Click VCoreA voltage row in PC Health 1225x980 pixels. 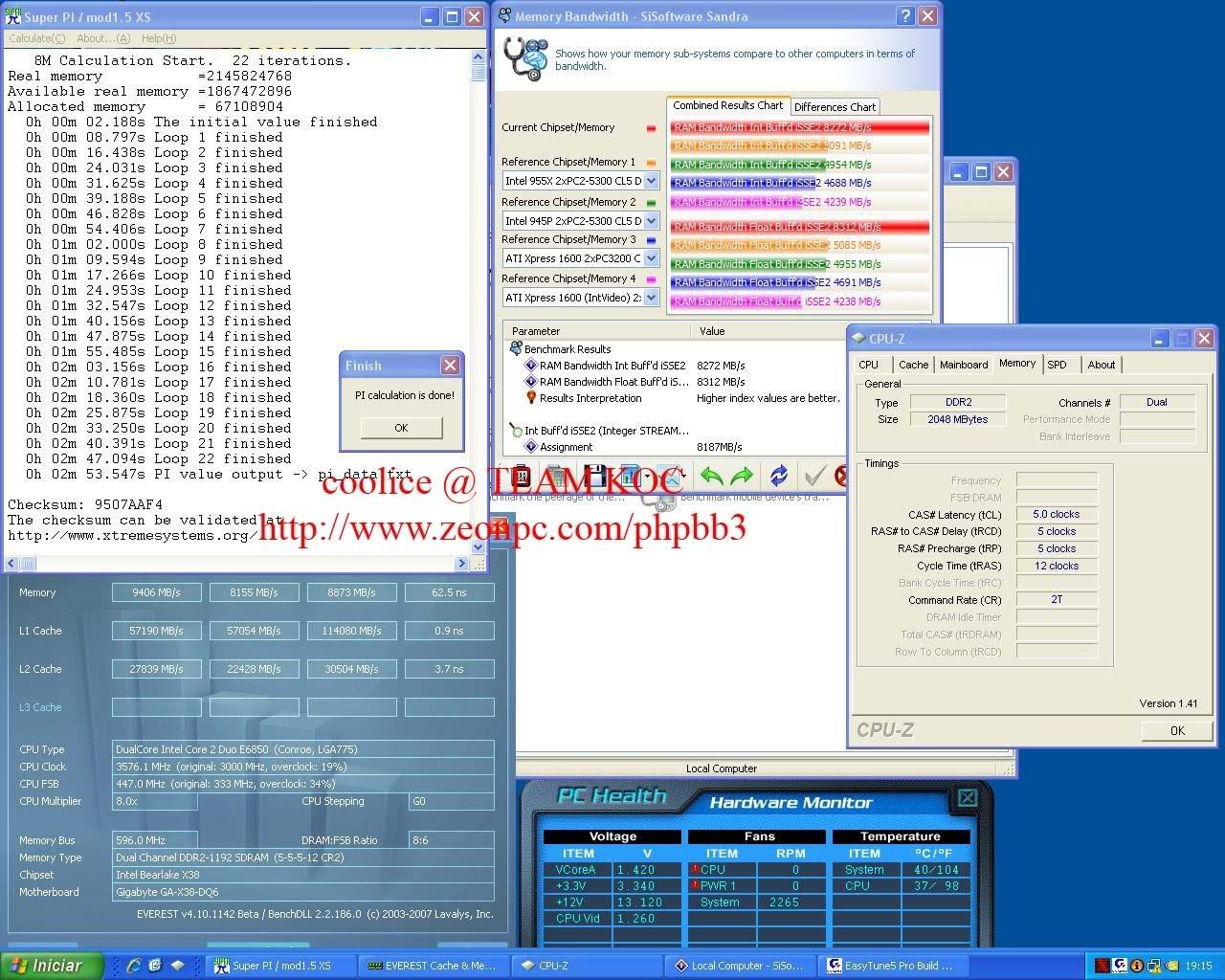(613, 870)
